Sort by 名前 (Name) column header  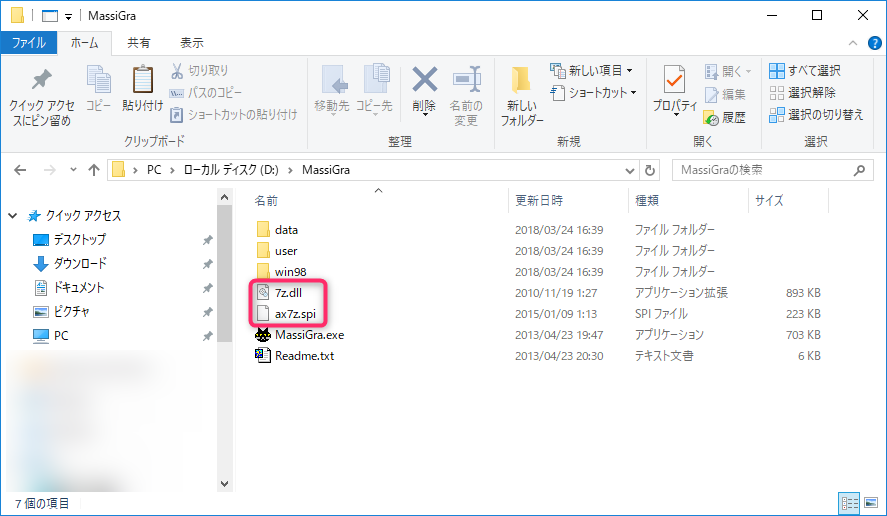pos(266,201)
